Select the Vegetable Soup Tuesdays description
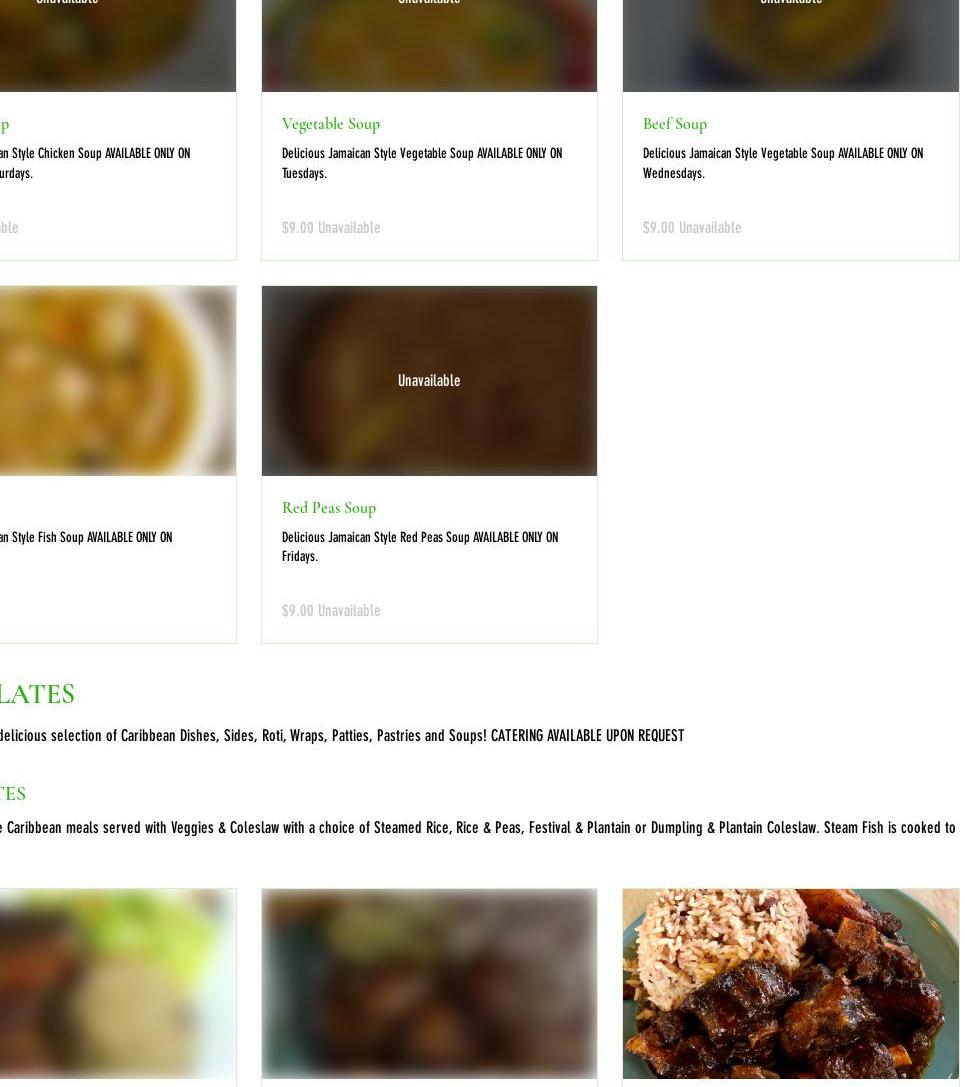The height and width of the screenshot is (1087, 965). [x=421, y=163]
